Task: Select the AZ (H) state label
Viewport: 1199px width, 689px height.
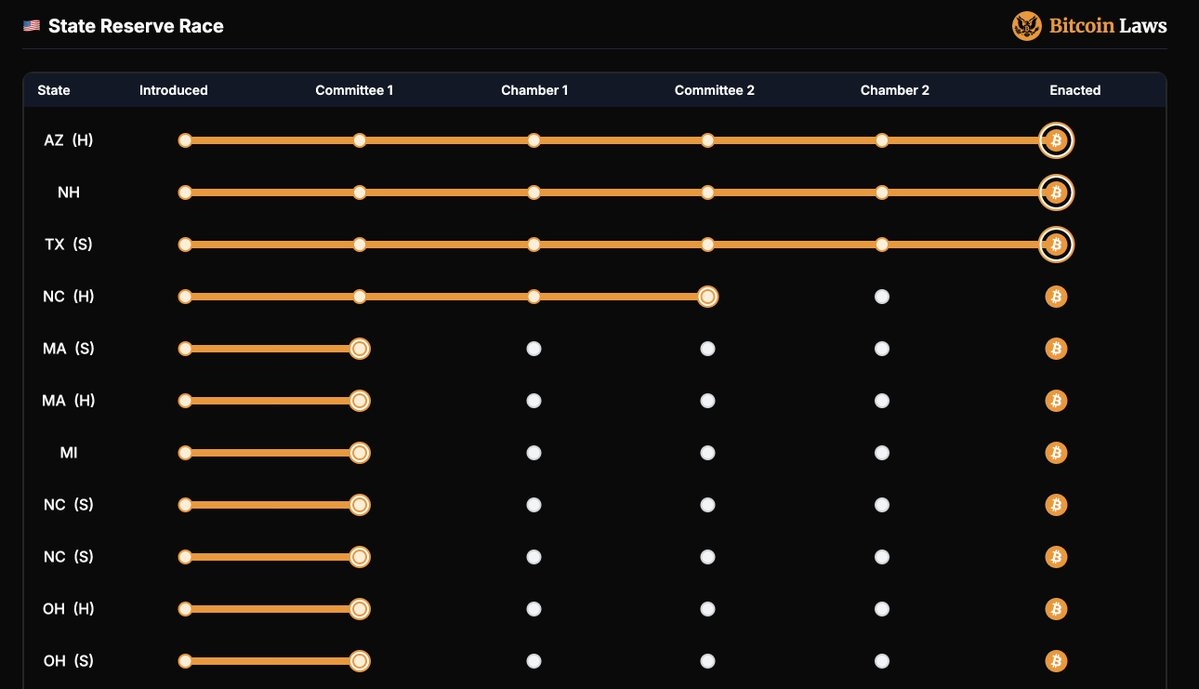Action: pos(68,141)
